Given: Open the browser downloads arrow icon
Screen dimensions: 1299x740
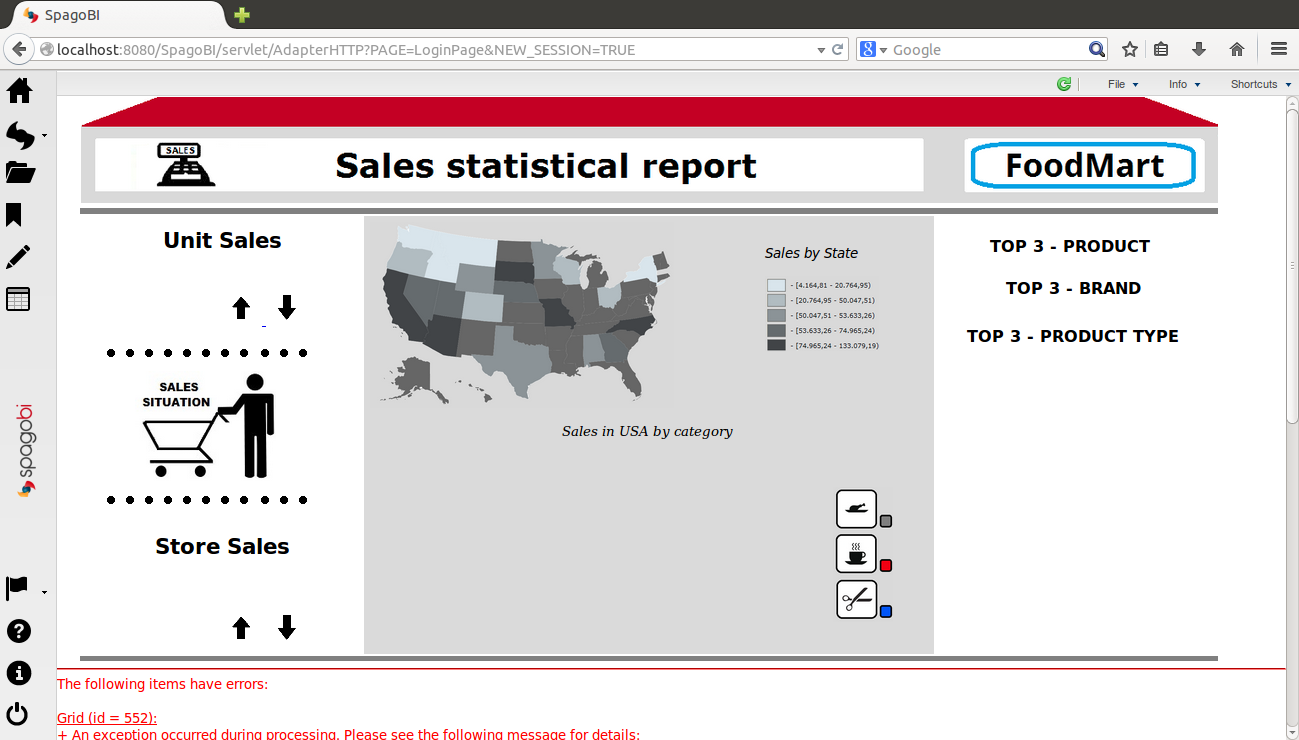Looking at the screenshot, I should pyautogui.click(x=1199, y=49).
